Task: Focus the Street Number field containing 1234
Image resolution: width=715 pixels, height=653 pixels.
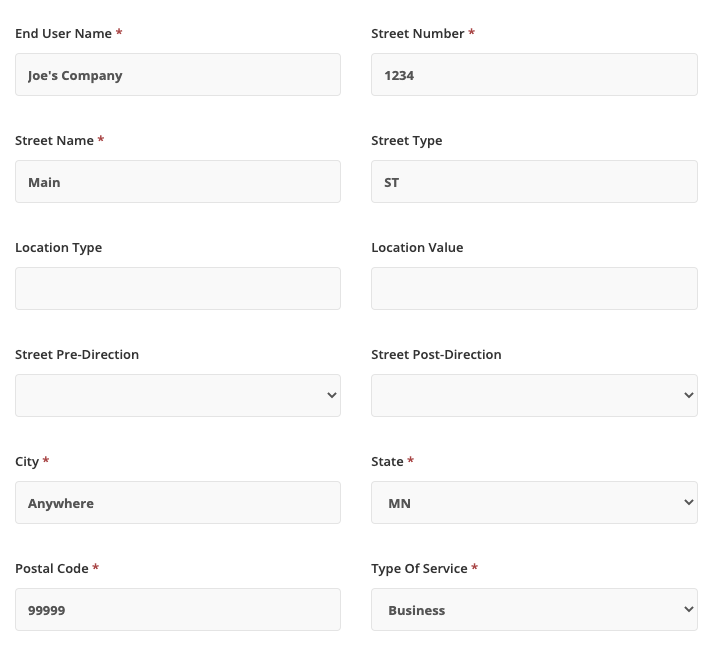Action: coord(534,75)
